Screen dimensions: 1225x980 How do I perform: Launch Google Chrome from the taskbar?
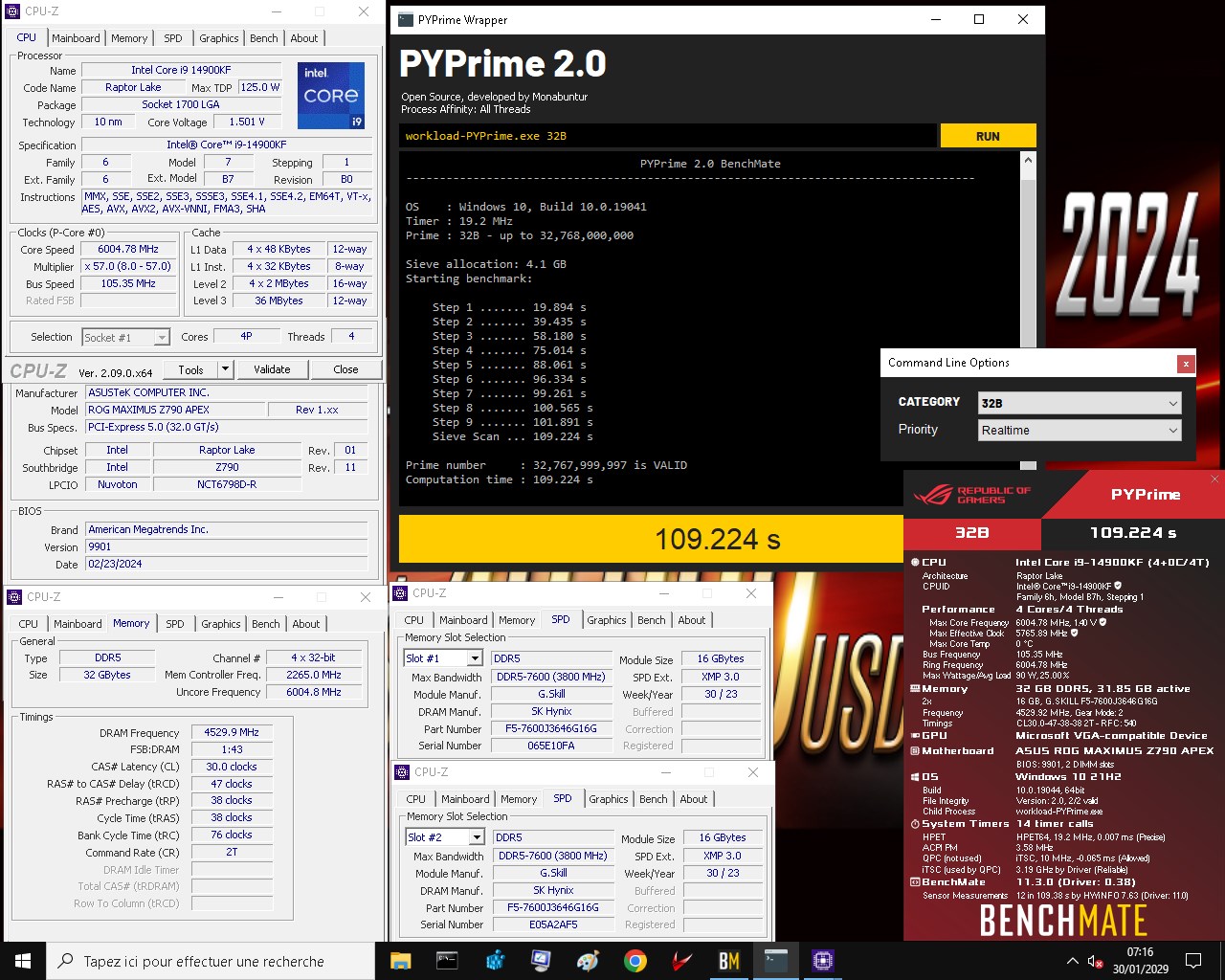635,961
